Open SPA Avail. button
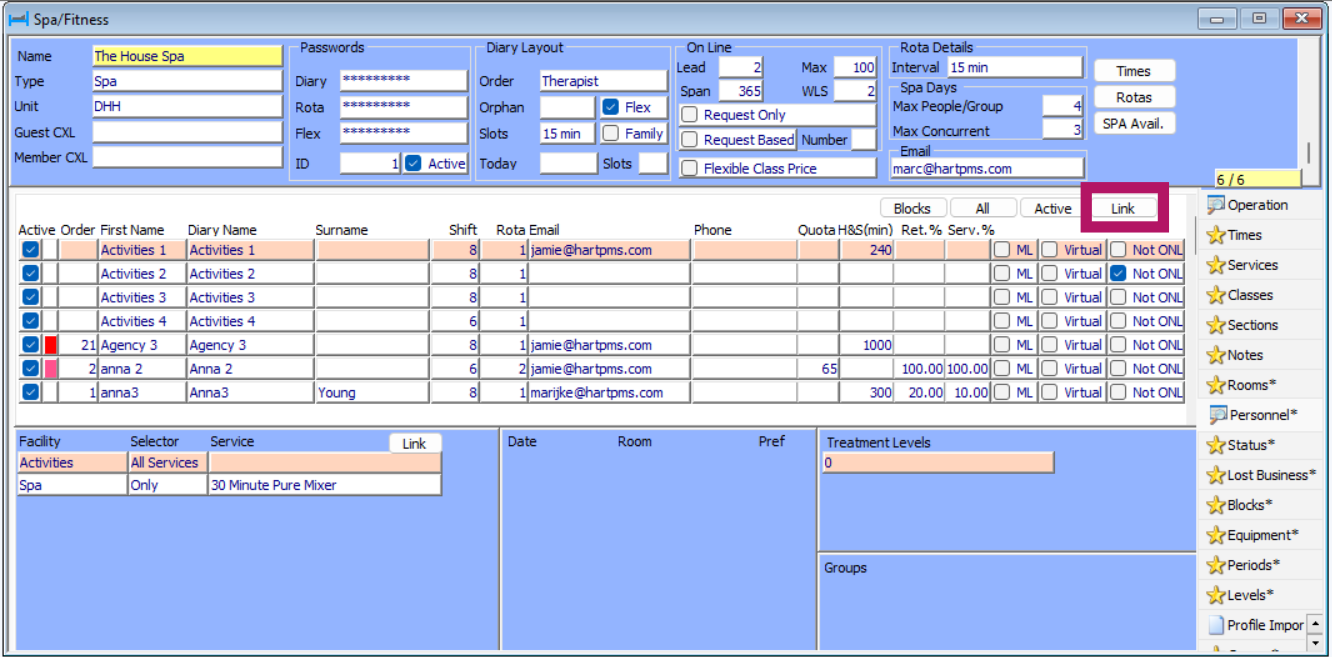The height and width of the screenshot is (657, 1332). (x=1133, y=124)
